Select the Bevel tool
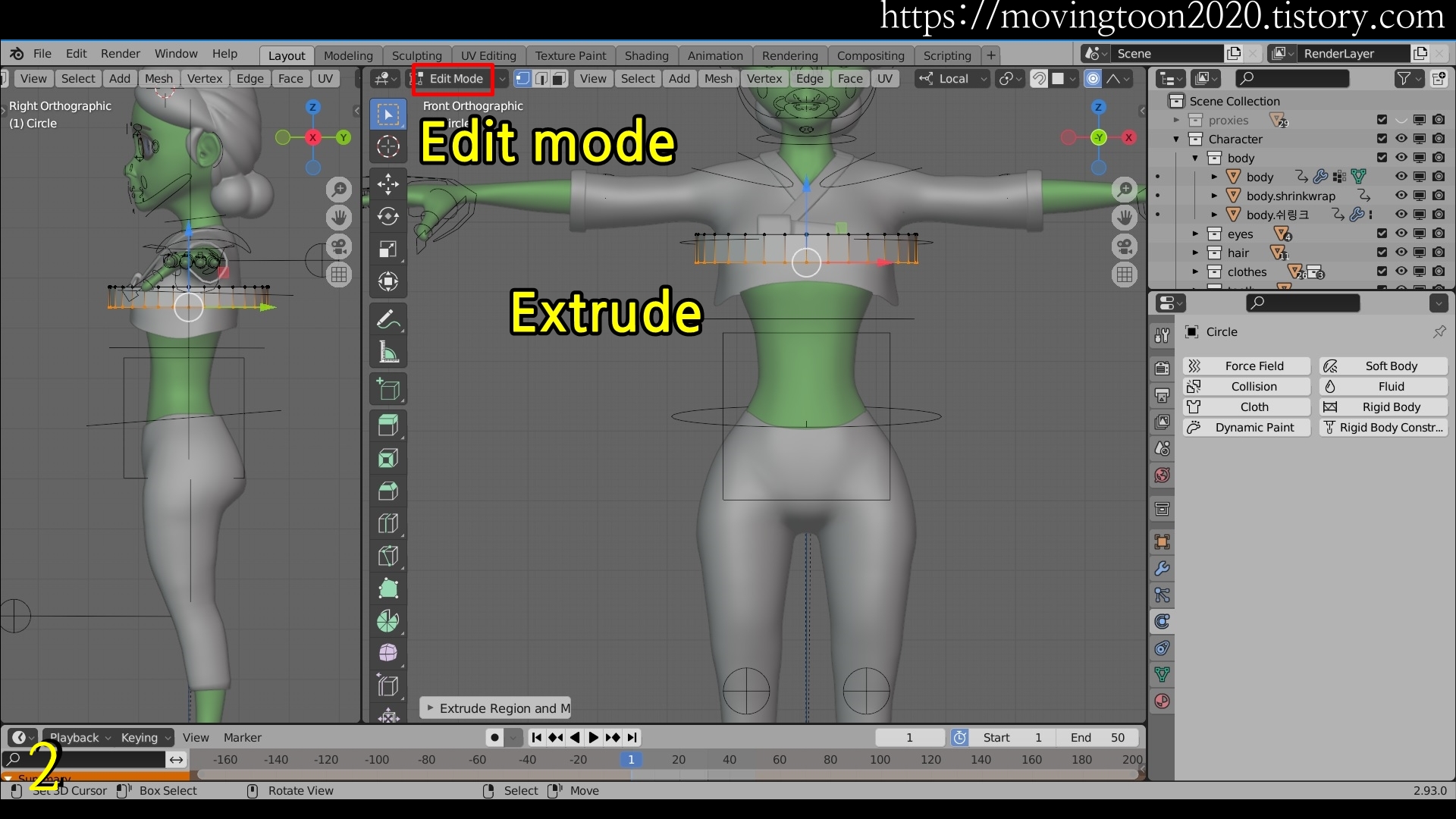Viewport: 1456px width, 819px height. click(388, 491)
